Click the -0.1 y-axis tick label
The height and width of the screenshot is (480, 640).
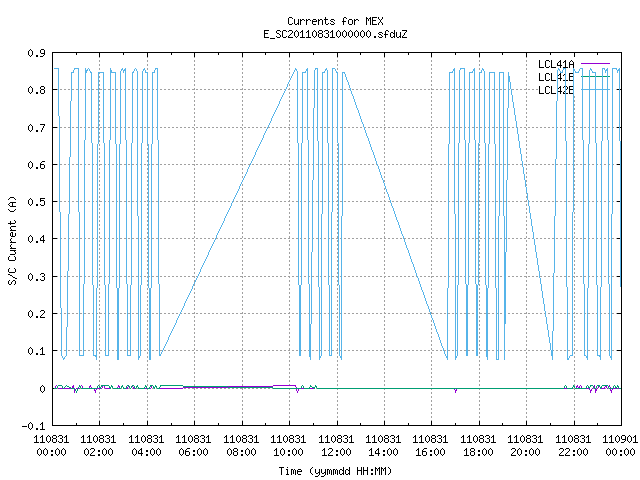[33, 426]
